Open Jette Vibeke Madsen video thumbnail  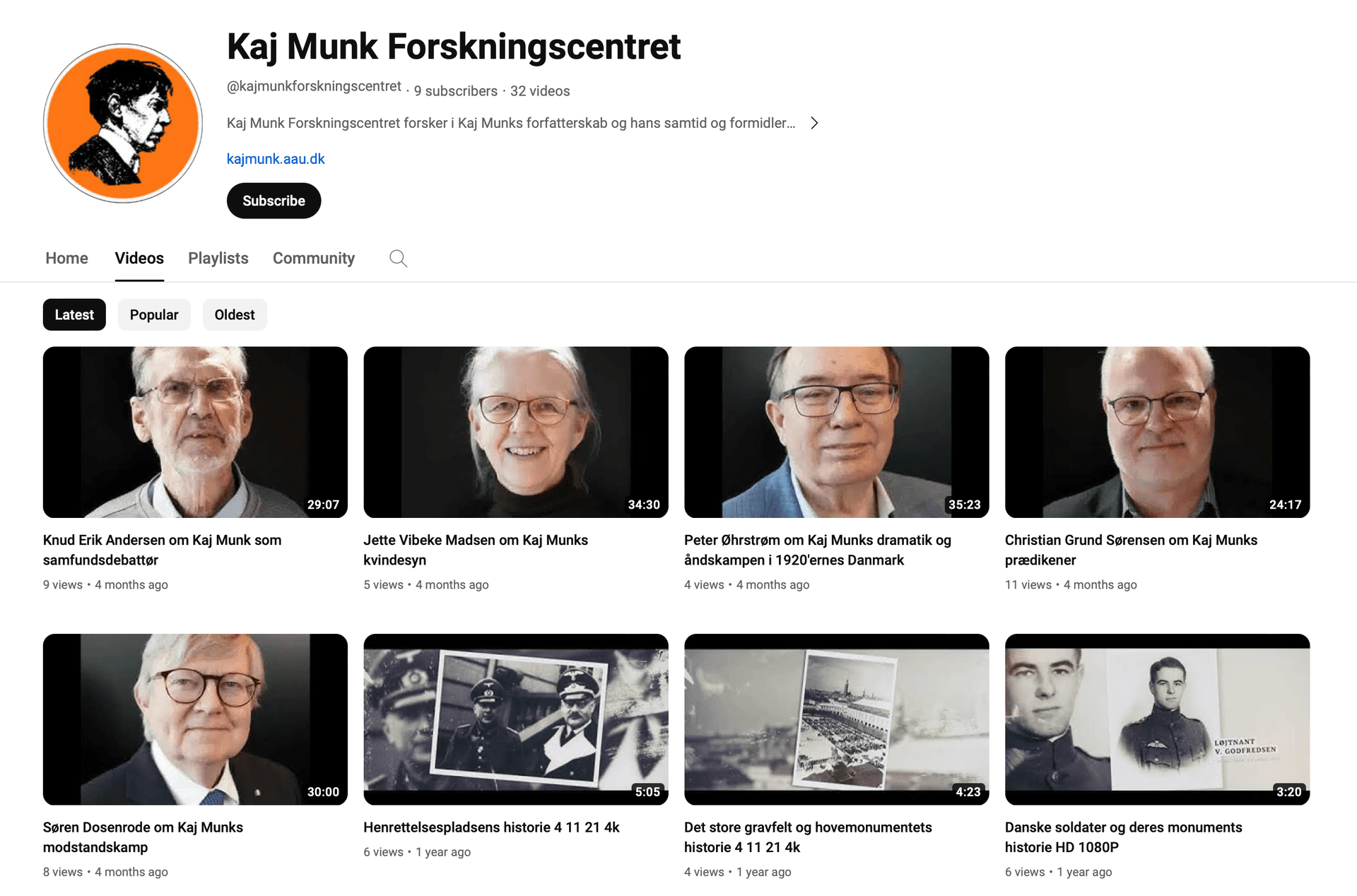click(516, 432)
